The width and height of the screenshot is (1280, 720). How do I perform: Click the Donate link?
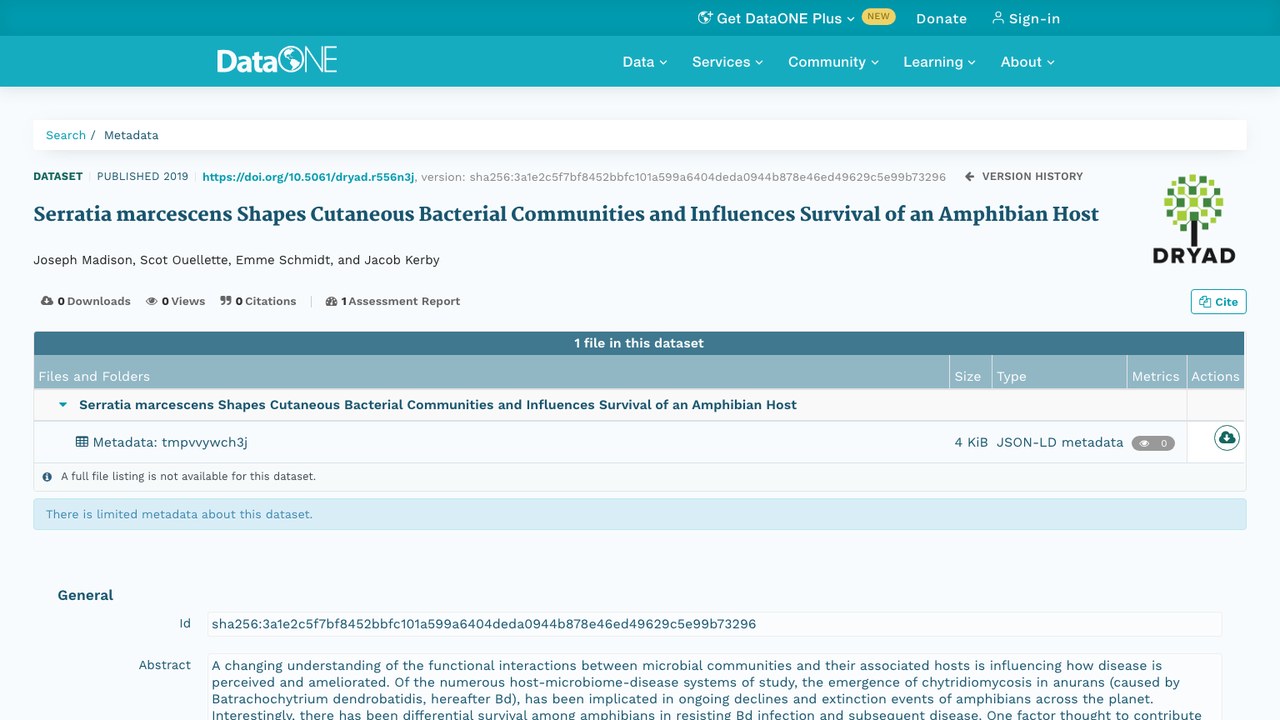941,18
